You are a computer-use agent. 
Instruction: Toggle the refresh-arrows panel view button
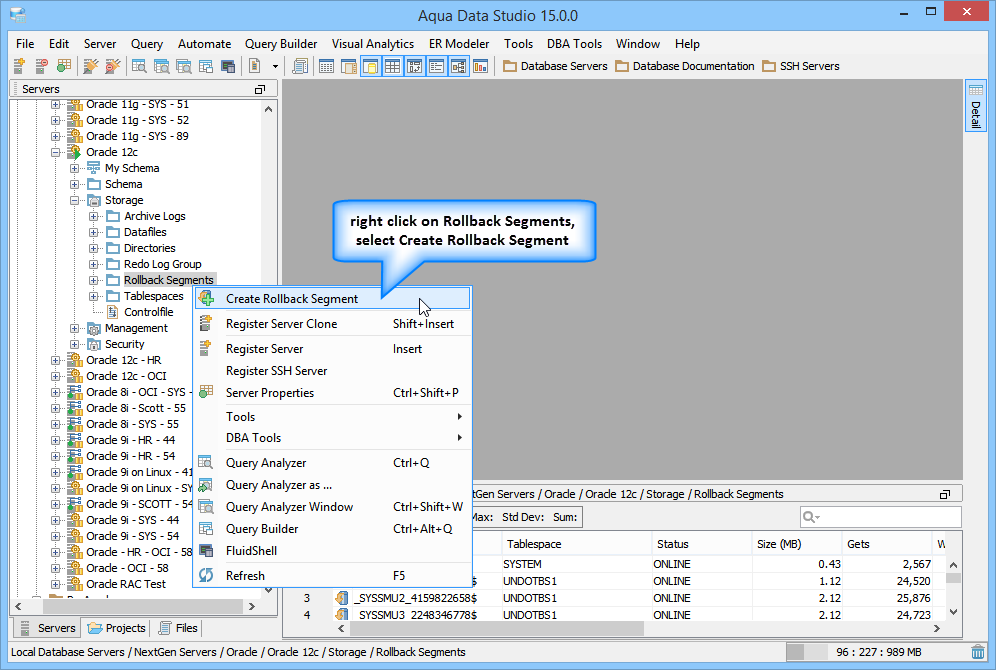click(415, 65)
